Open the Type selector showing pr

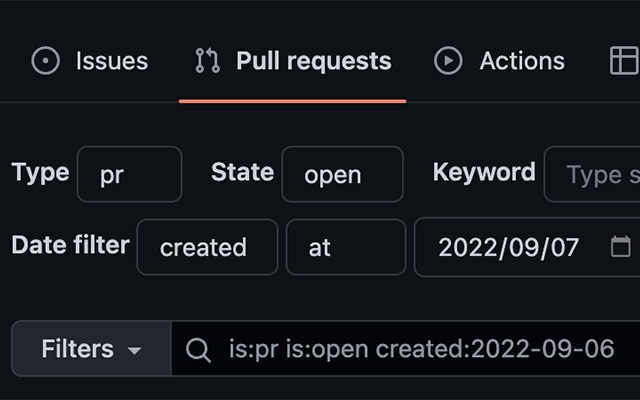click(129, 175)
